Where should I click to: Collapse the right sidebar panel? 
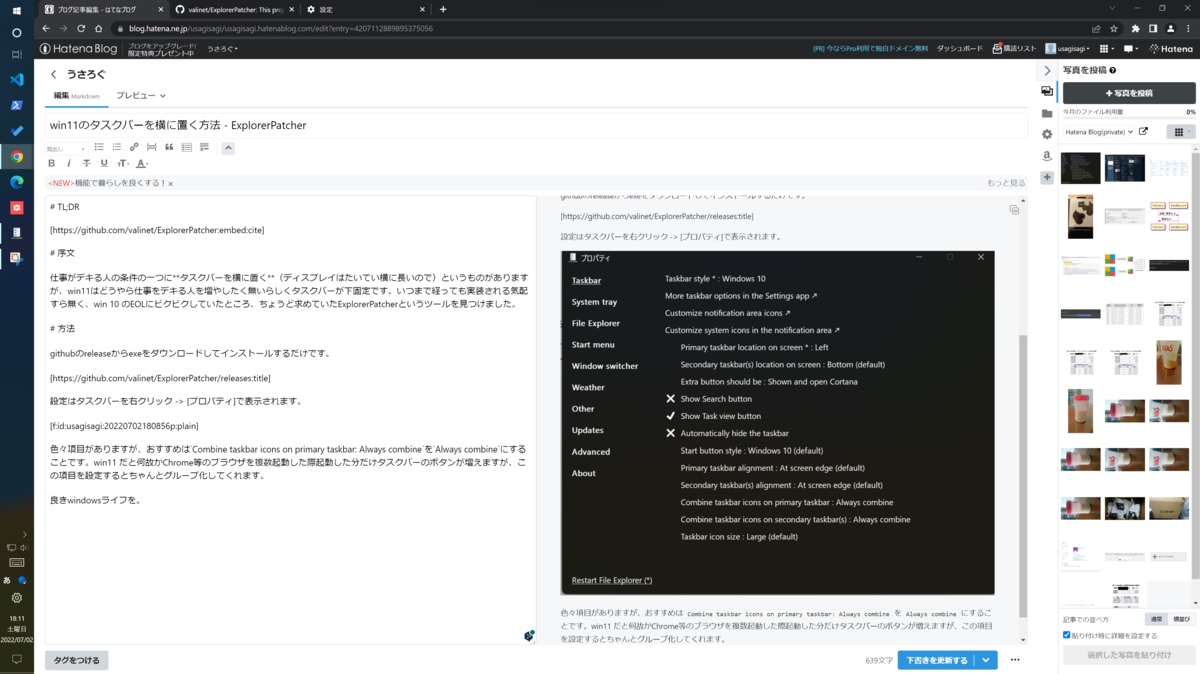(1047, 71)
